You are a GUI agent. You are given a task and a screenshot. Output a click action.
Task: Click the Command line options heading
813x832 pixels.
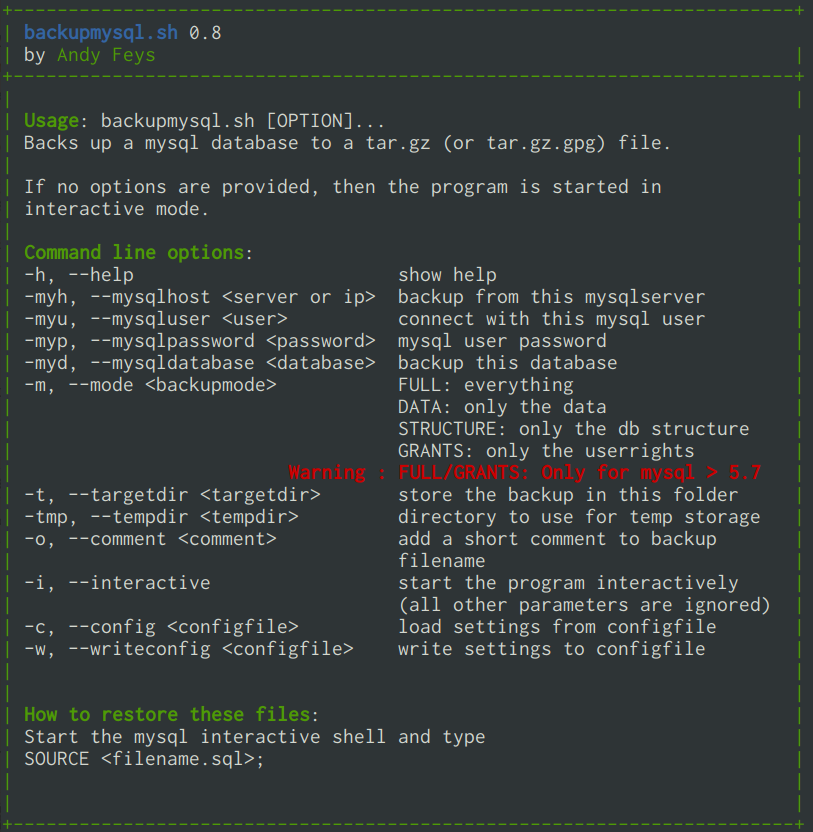134,253
